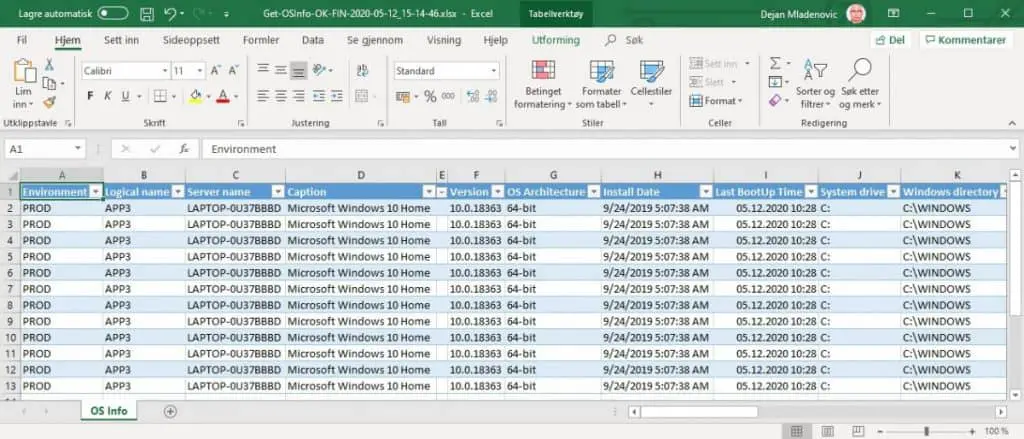Toggle wrap text icon
The width and height of the screenshot is (1024, 439).
pos(362,70)
